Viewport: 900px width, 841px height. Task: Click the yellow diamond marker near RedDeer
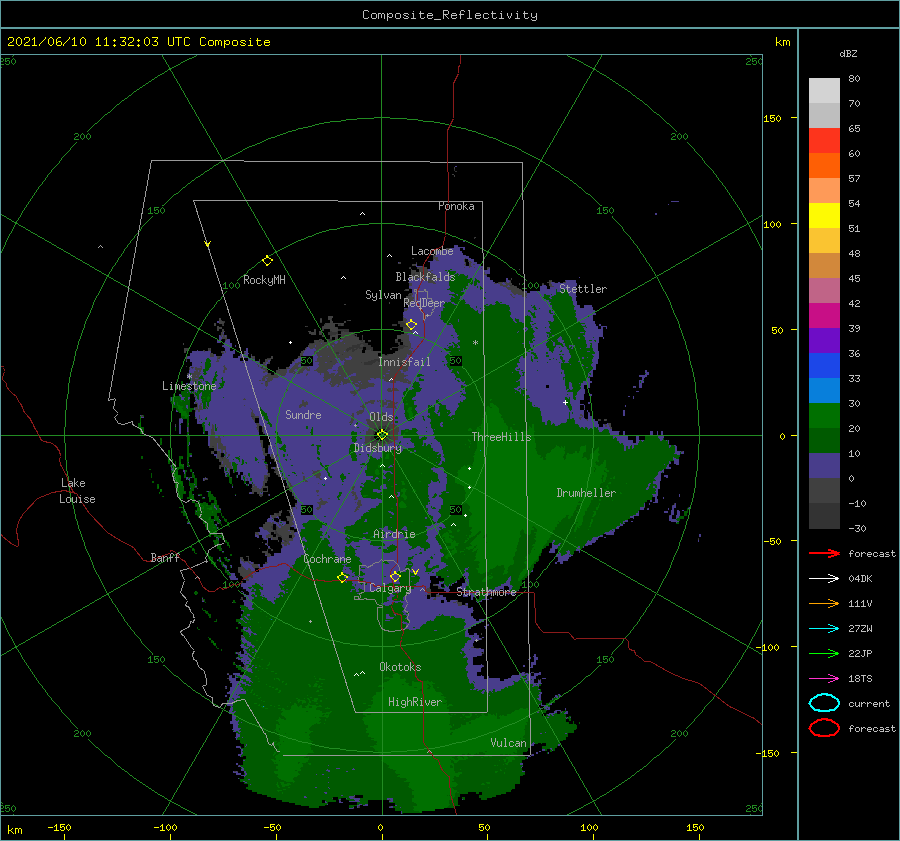(412, 325)
